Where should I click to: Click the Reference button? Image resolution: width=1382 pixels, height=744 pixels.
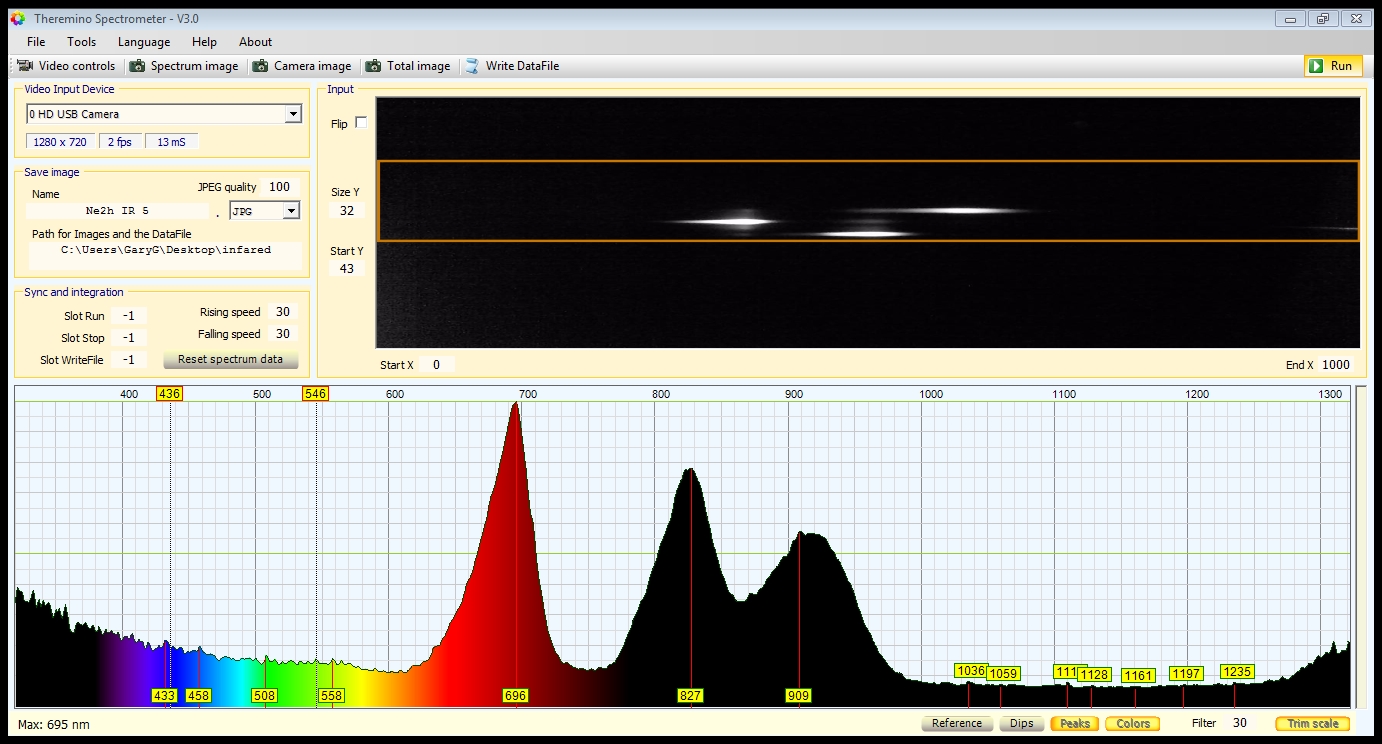(956, 723)
